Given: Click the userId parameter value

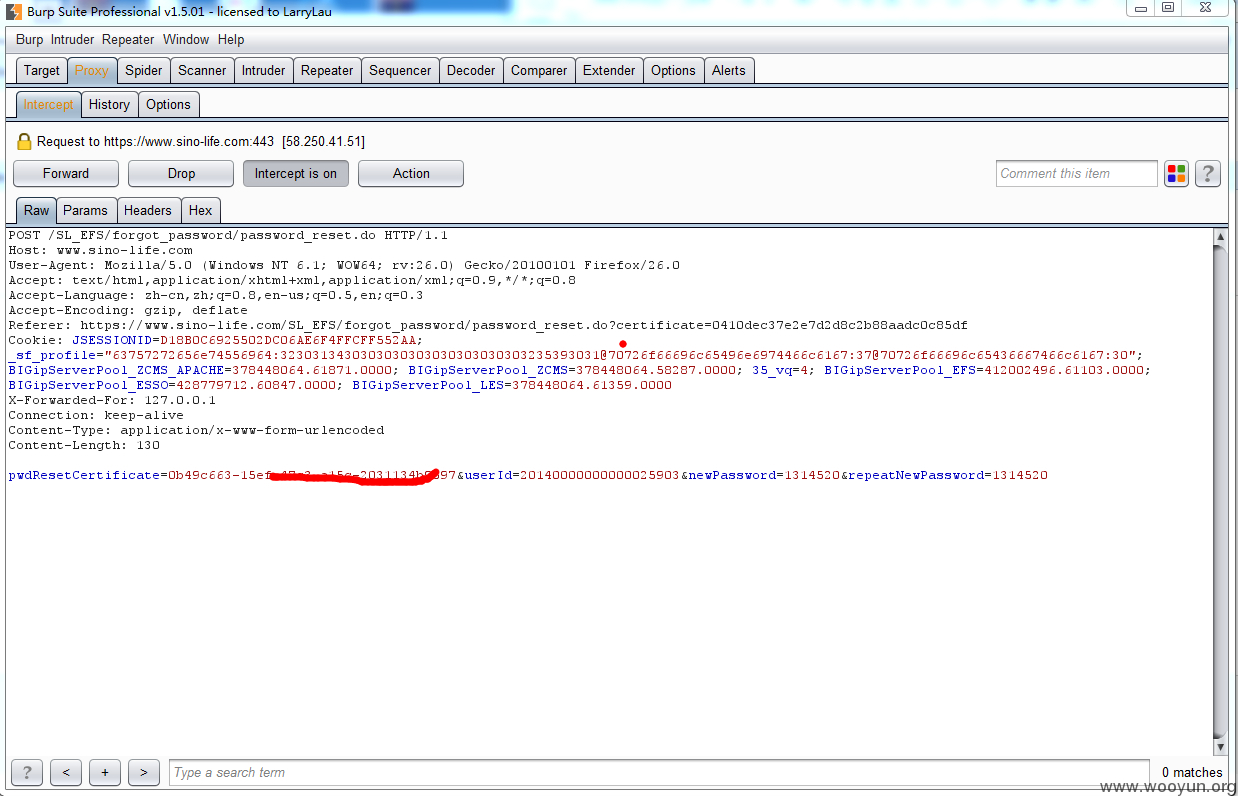Looking at the screenshot, I should pos(600,476).
